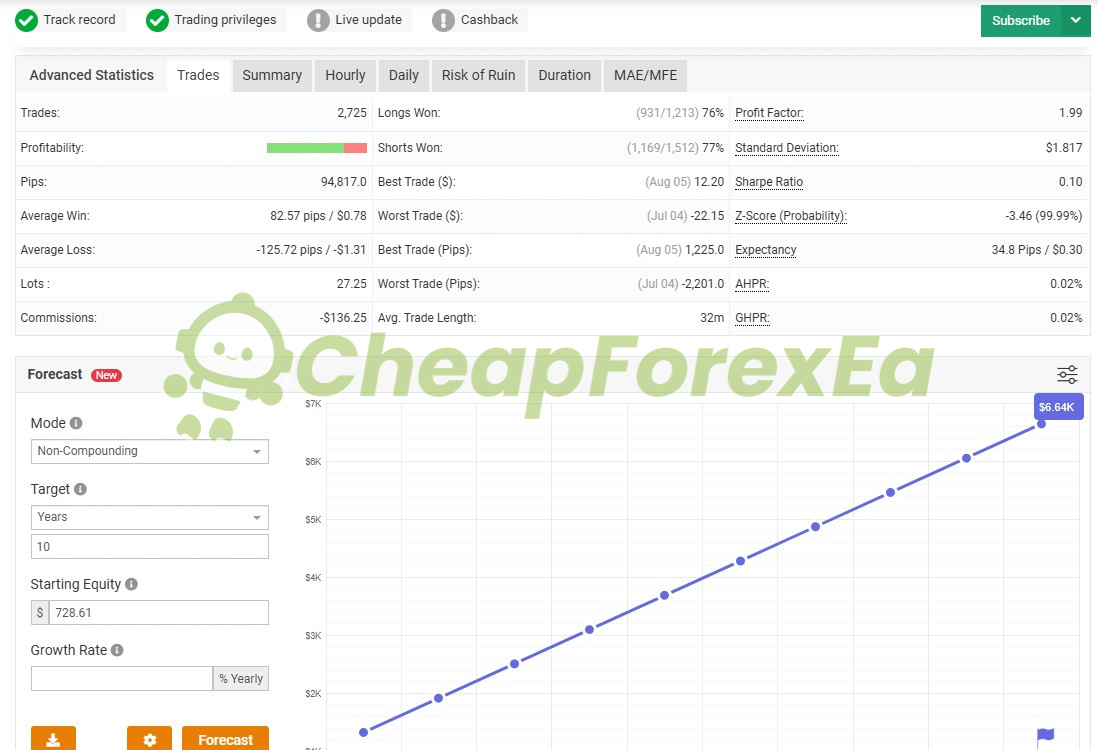1098x750 pixels.
Task: Click the Cashback warning icon
Action: tap(443, 20)
